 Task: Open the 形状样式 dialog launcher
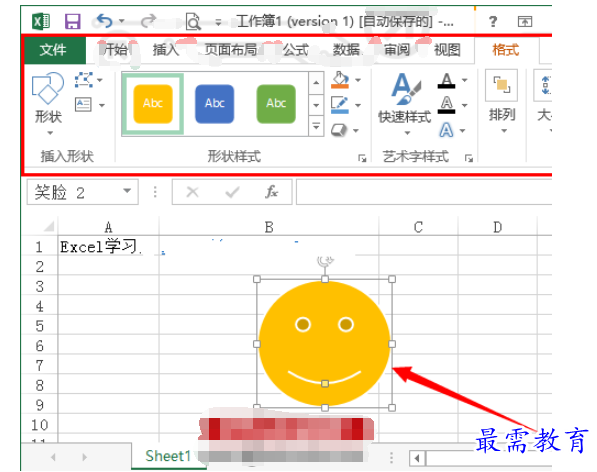click(362, 158)
